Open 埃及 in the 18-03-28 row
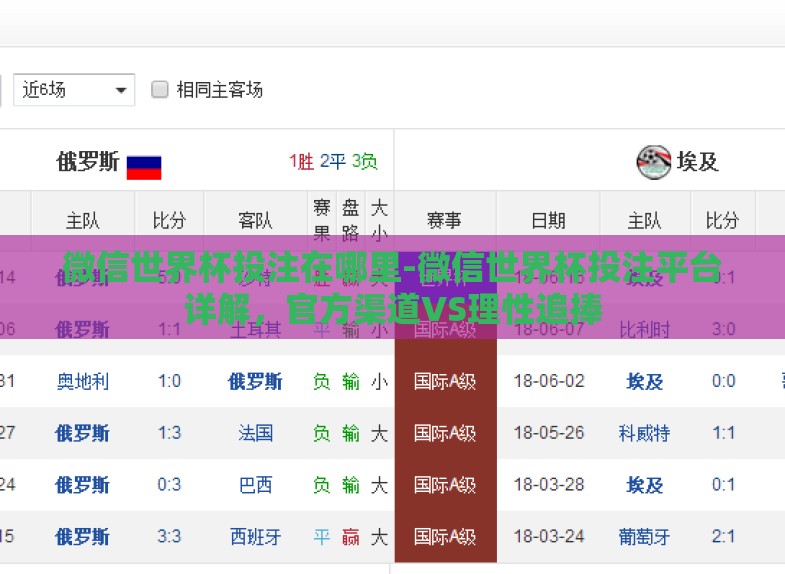The height and width of the screenshot is (574, 785). (x=645, y=485)
